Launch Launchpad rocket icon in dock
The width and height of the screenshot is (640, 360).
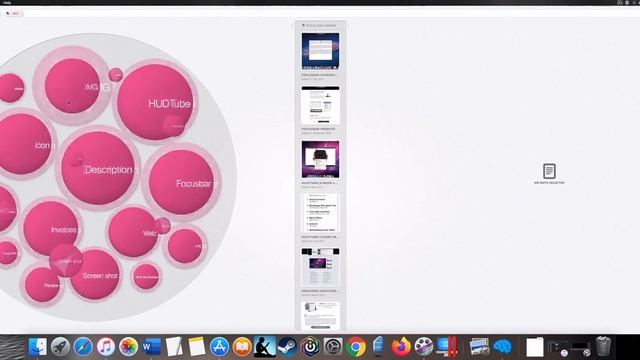pos(60,347)
